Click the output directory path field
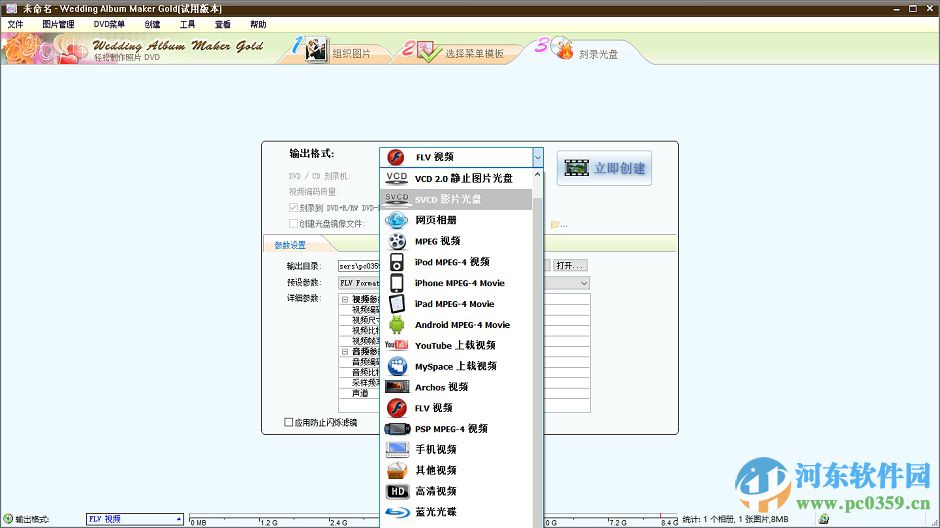The width and height of the screenshot is (940, 528). coord(358,265)
